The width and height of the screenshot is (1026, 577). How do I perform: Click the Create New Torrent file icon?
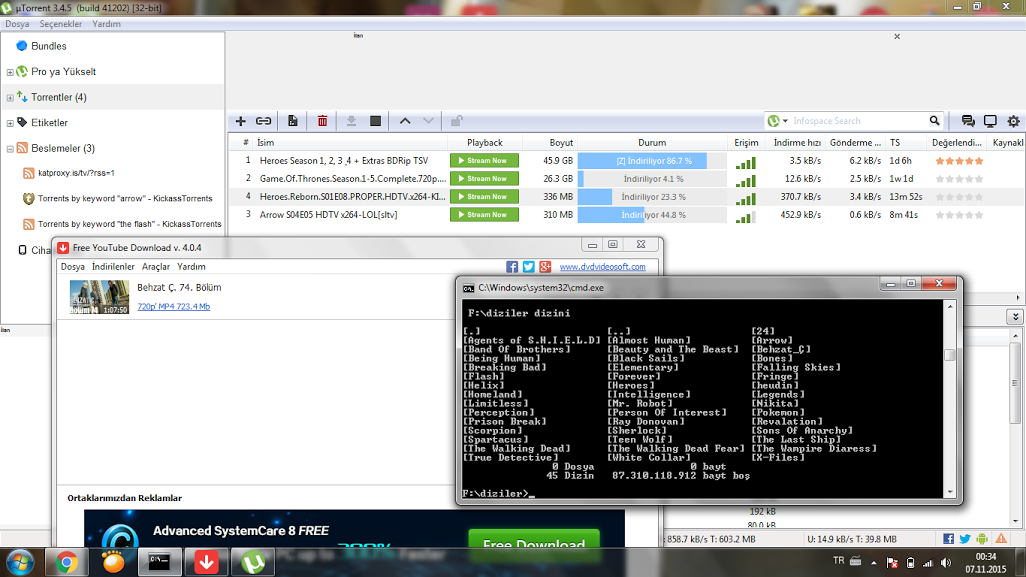pos(292,121)
